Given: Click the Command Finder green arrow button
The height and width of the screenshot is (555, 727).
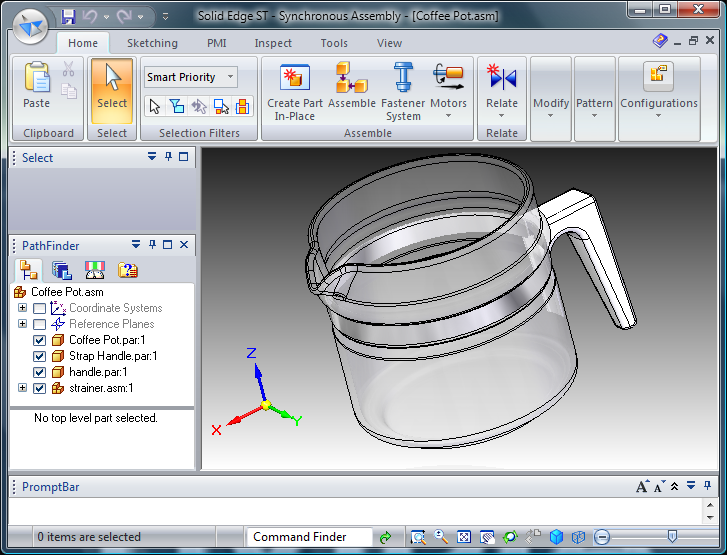Looking at the screenshot, I should [x=385, y=537].
